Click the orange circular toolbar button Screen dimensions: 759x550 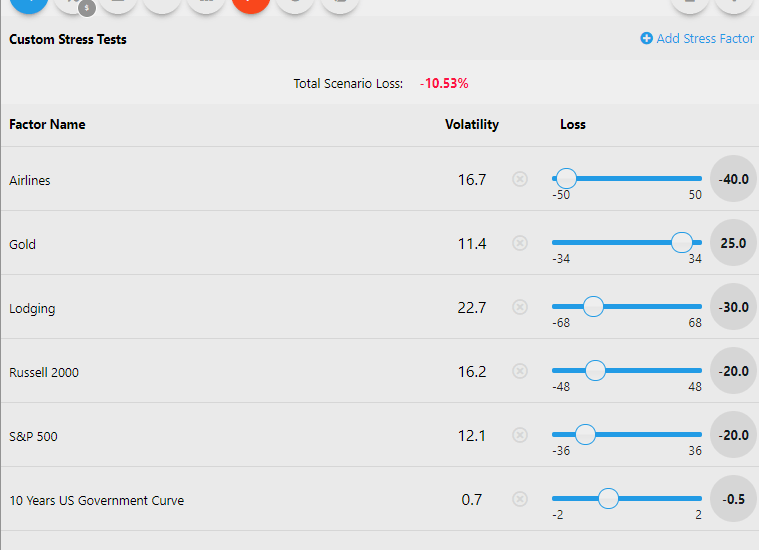pos(250,3)
